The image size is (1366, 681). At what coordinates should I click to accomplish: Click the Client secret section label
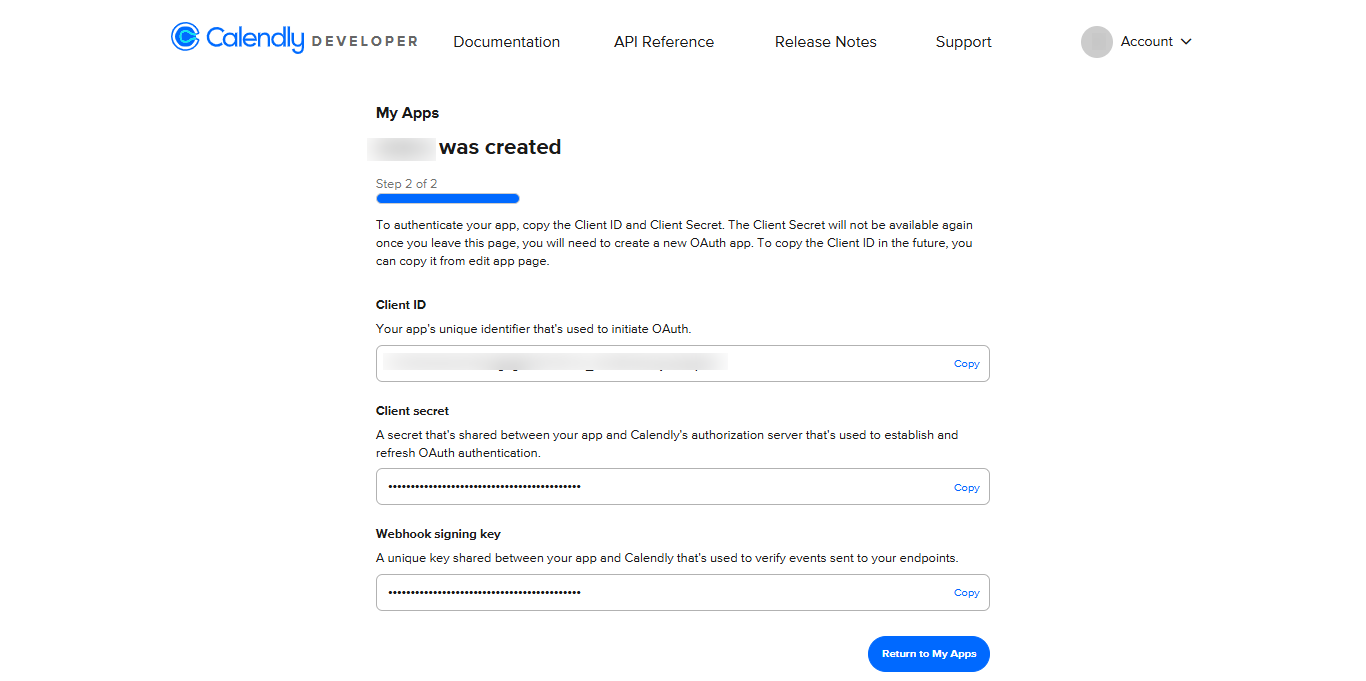click(x=412, y=411)
